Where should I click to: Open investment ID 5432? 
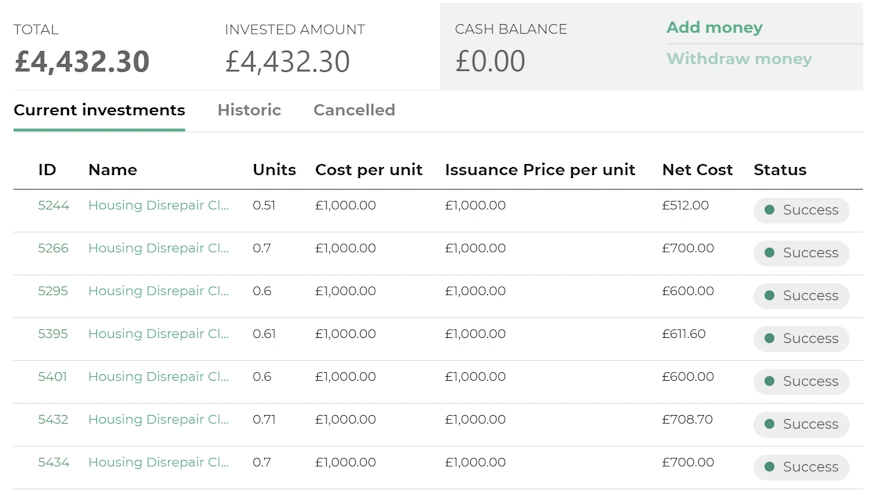[x=53, y=420]
